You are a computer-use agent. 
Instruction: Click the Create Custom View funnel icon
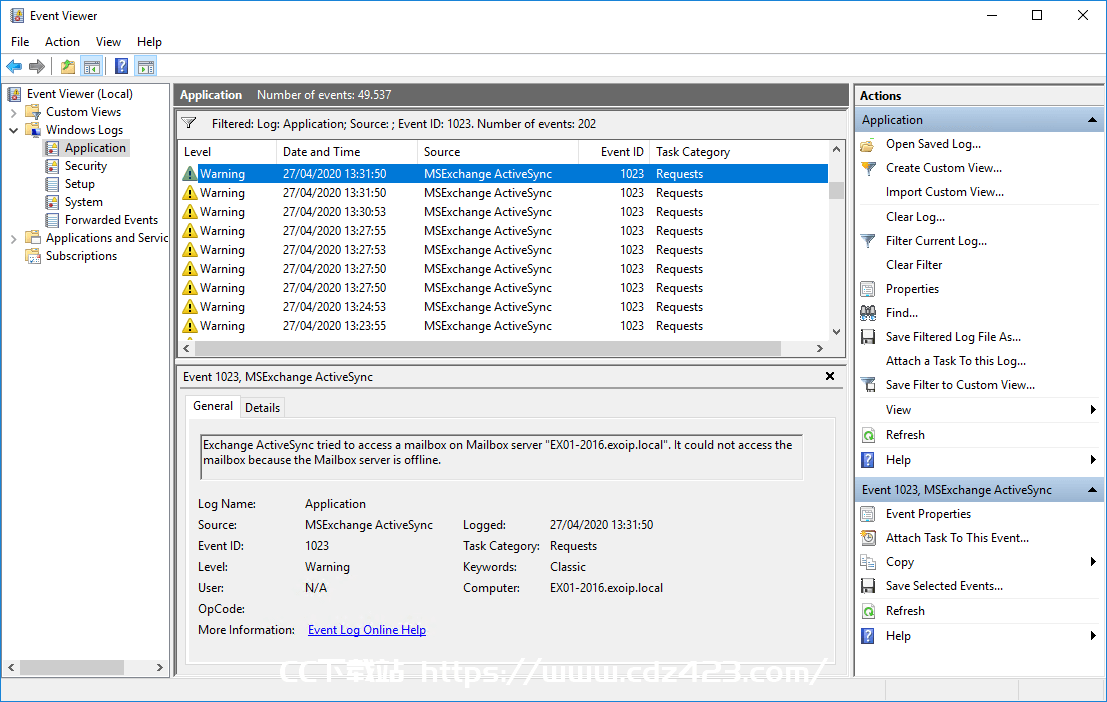(868, 169)
